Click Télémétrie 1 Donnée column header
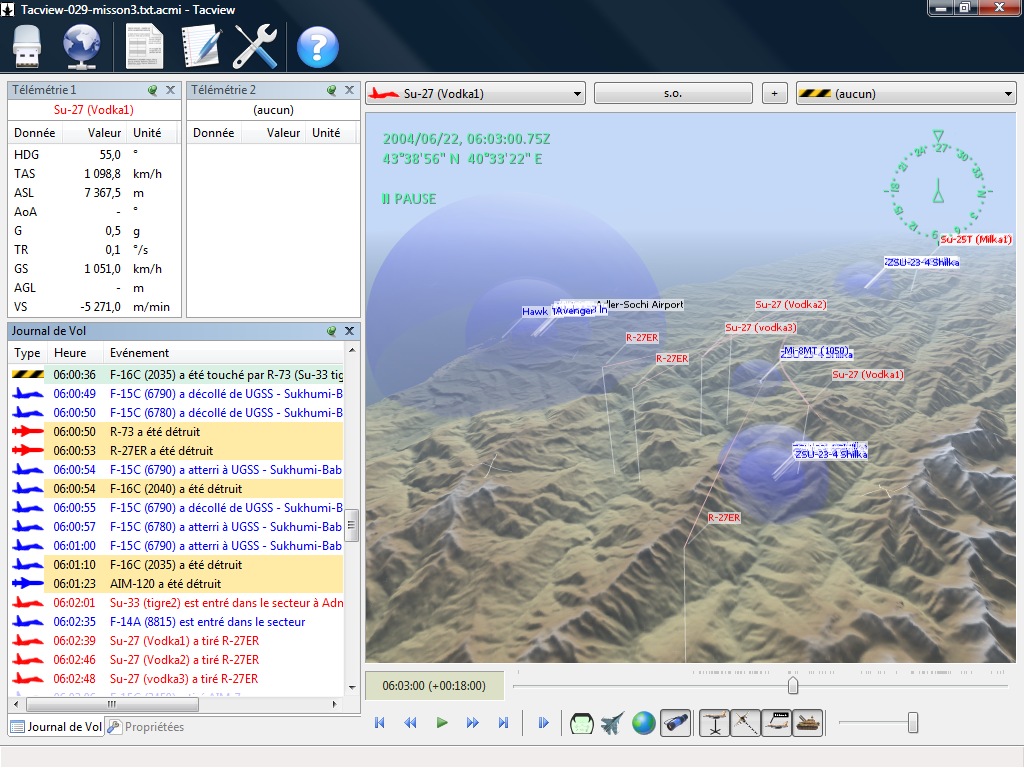 tap(37, 133)
